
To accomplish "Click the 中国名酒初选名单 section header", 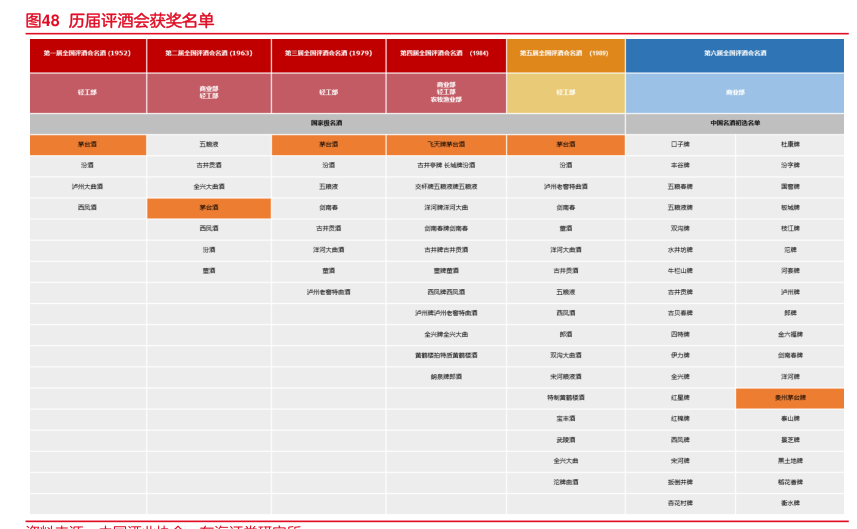I will click(x=735, y=123).
